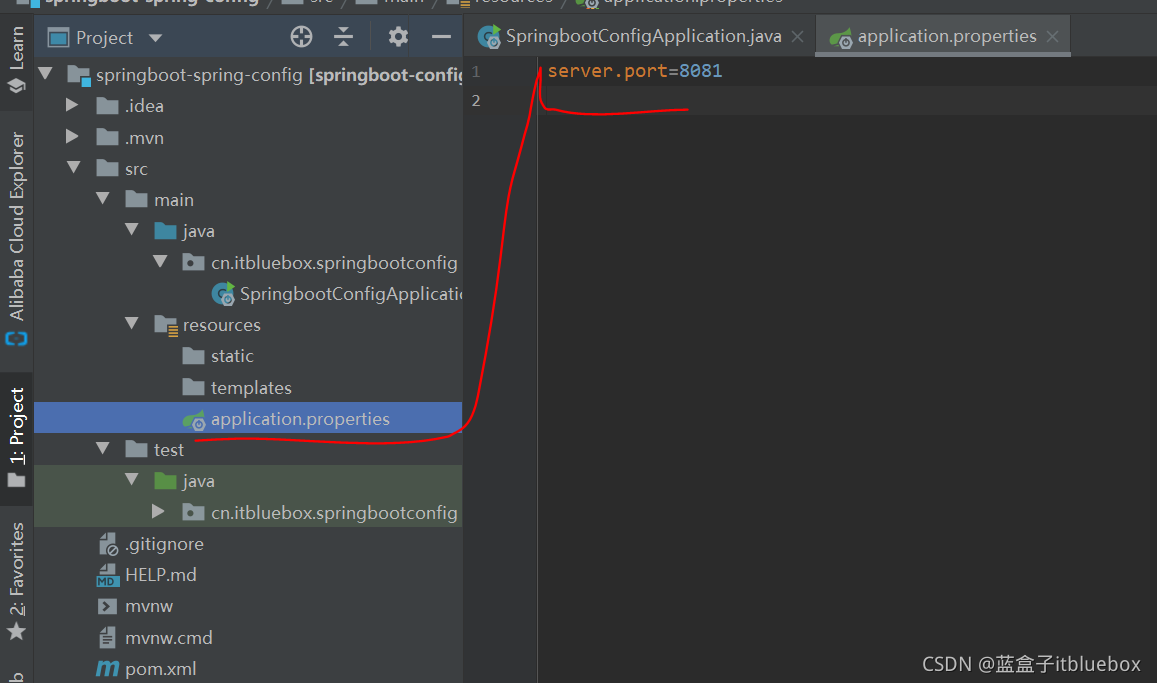Open the Learn tool window
This screenshot has height=683, width=1157.
pyautogui.click(x=16, y=60)
